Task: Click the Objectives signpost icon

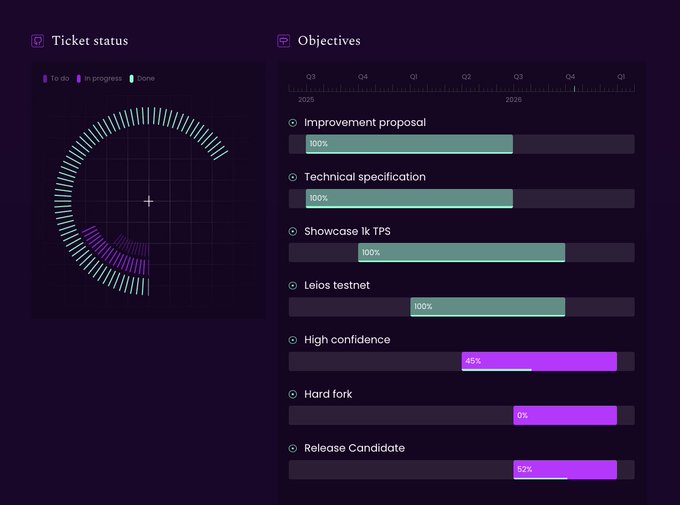Action: [x=284, y=41]
